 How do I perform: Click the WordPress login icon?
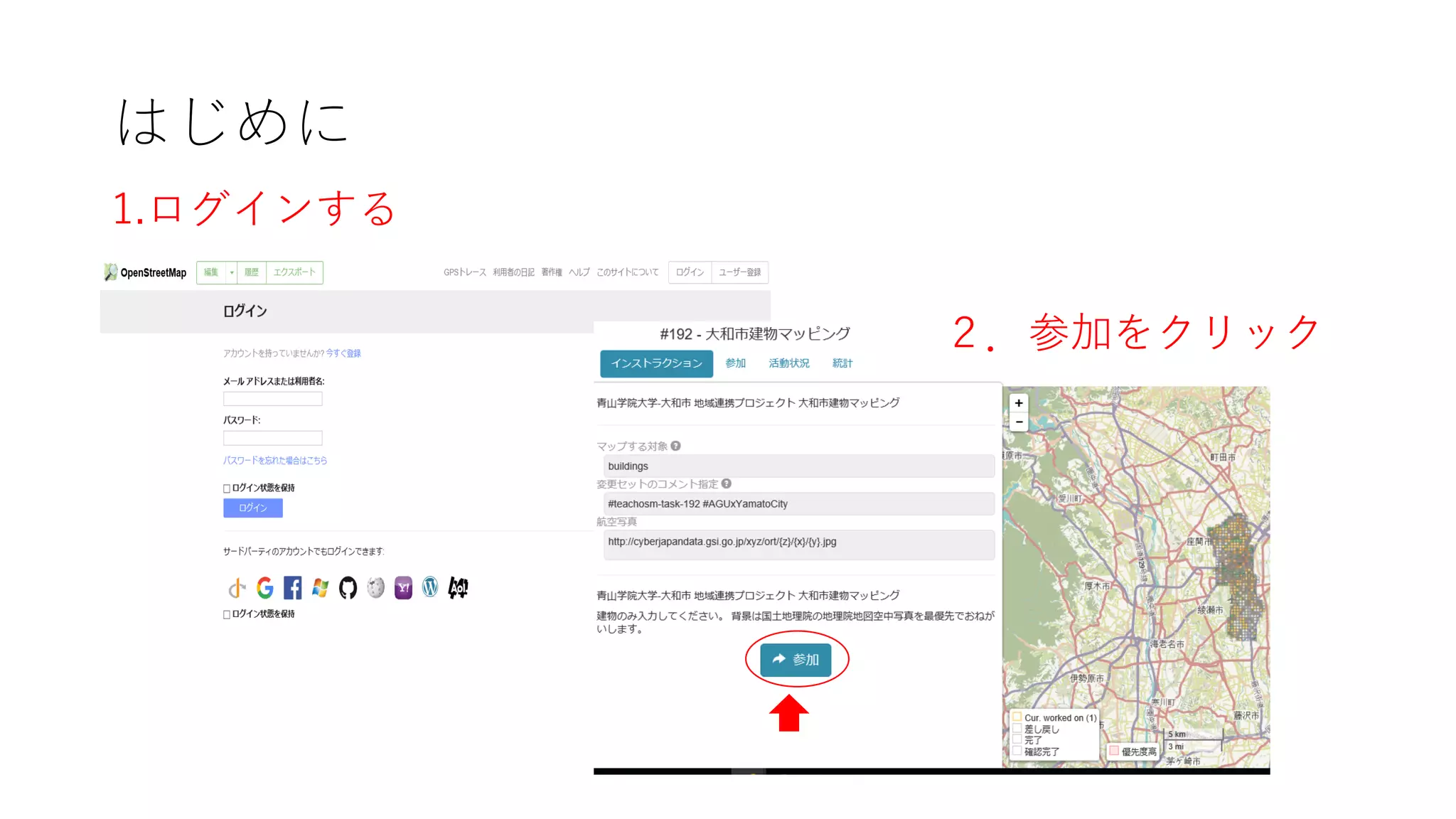click(x=430, y=587)
